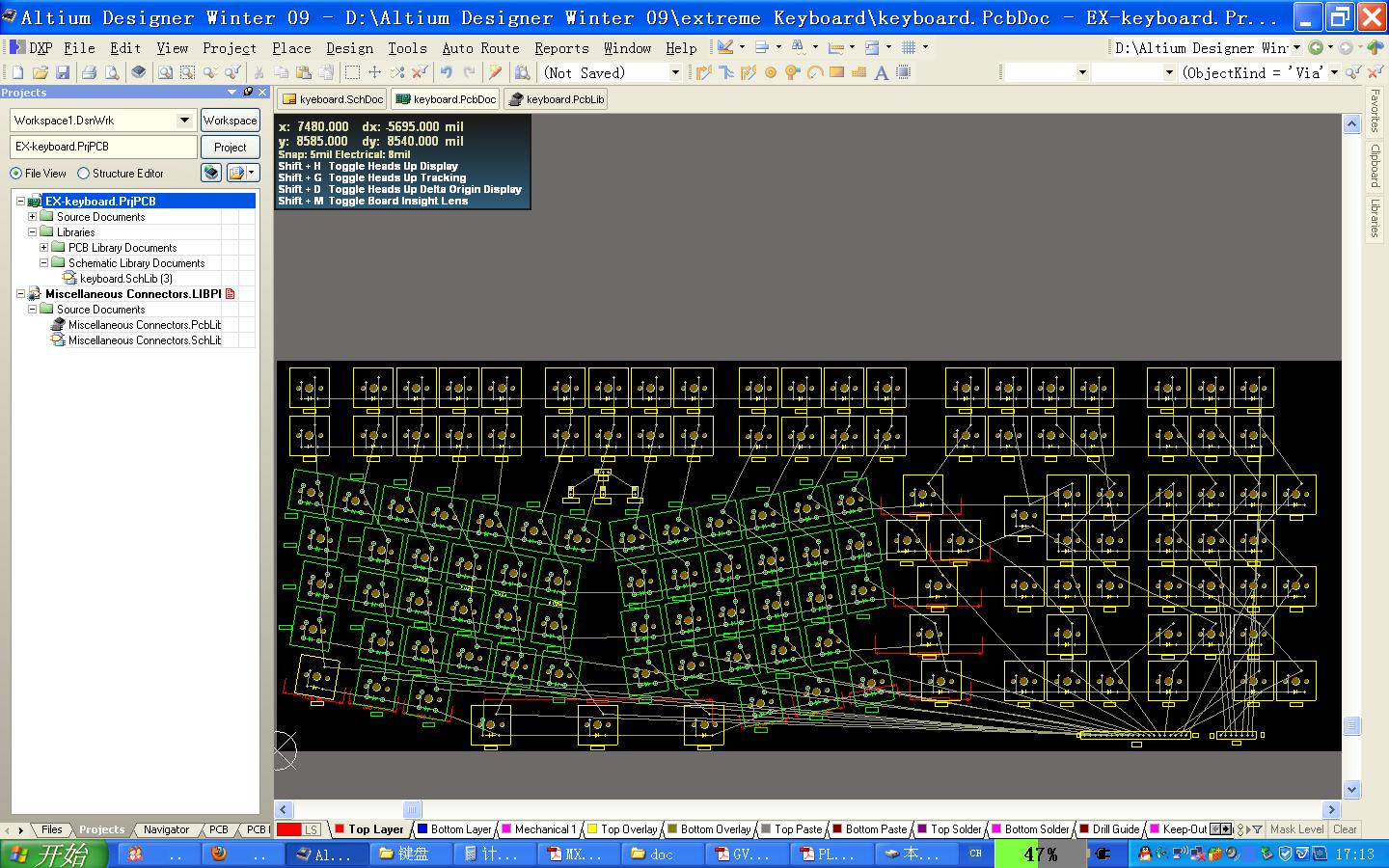Screen dimensions: 1389x868
Task: Collapse the Miscellaneous Connectors.LIBPKG project node
Action: pyautogui.click(x=20, y=294)
